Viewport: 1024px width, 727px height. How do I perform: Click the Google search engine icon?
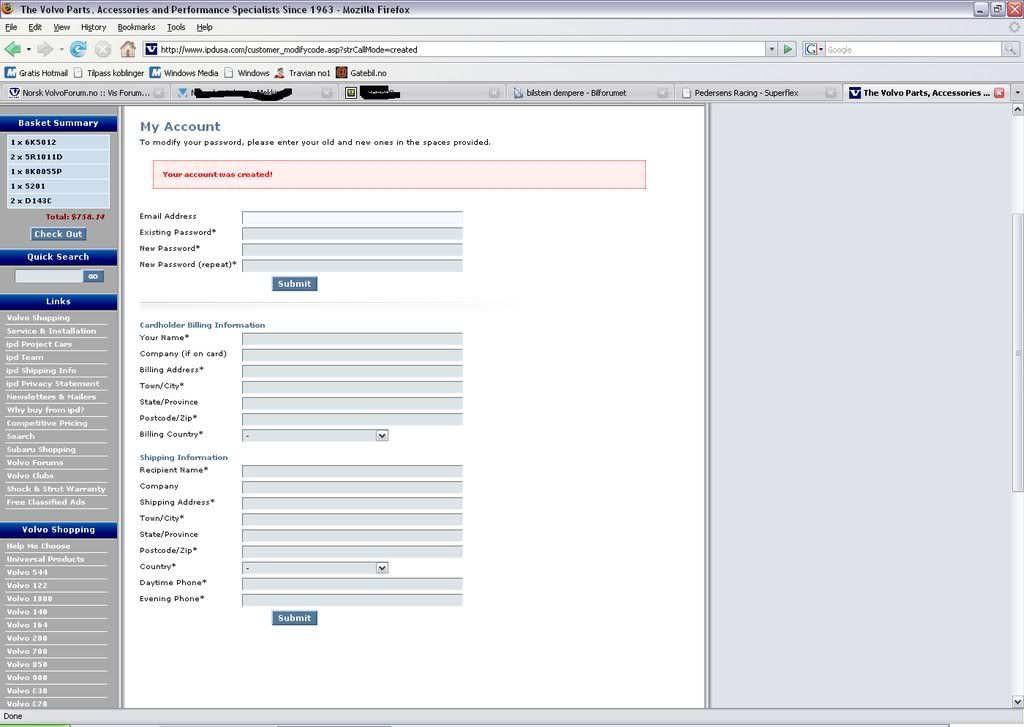pos(812,49)
